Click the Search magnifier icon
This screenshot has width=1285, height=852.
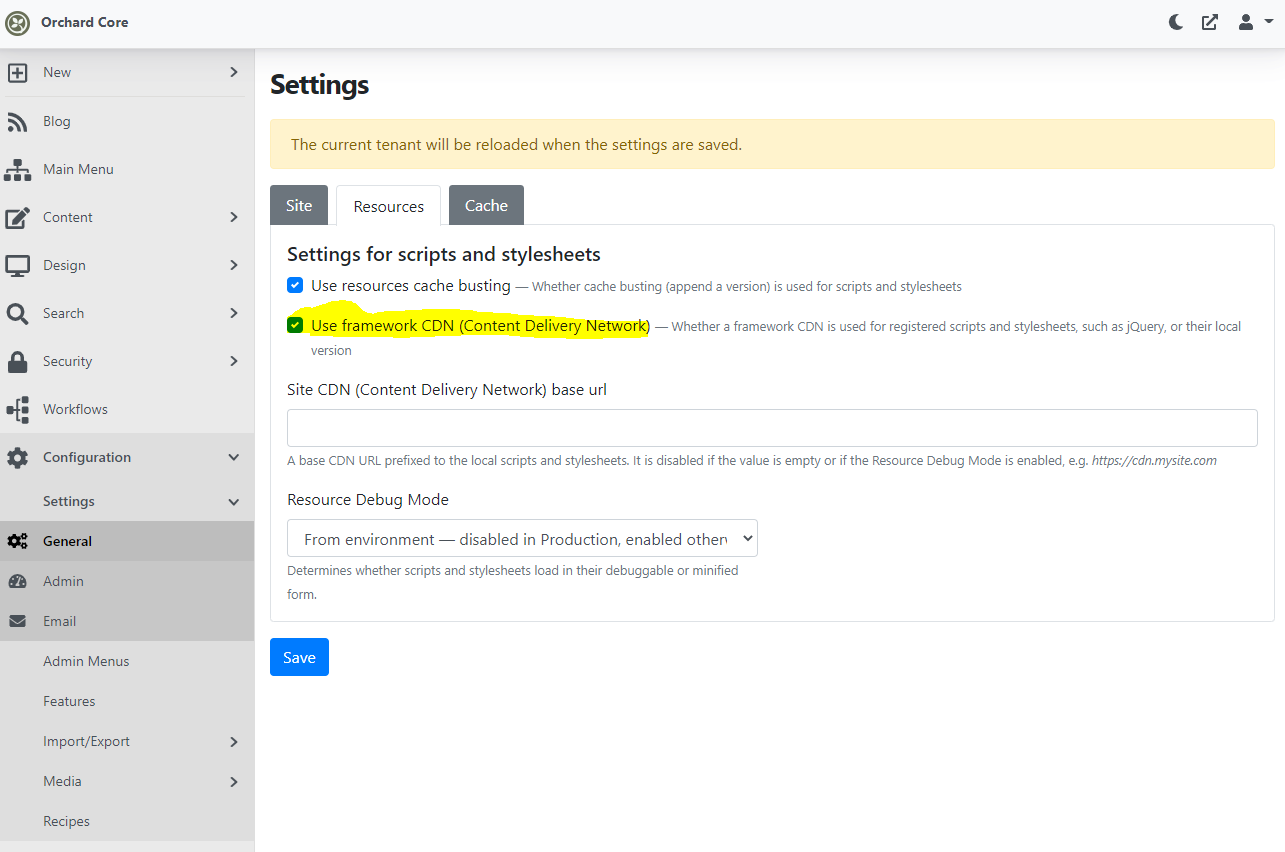coord(18,314)
